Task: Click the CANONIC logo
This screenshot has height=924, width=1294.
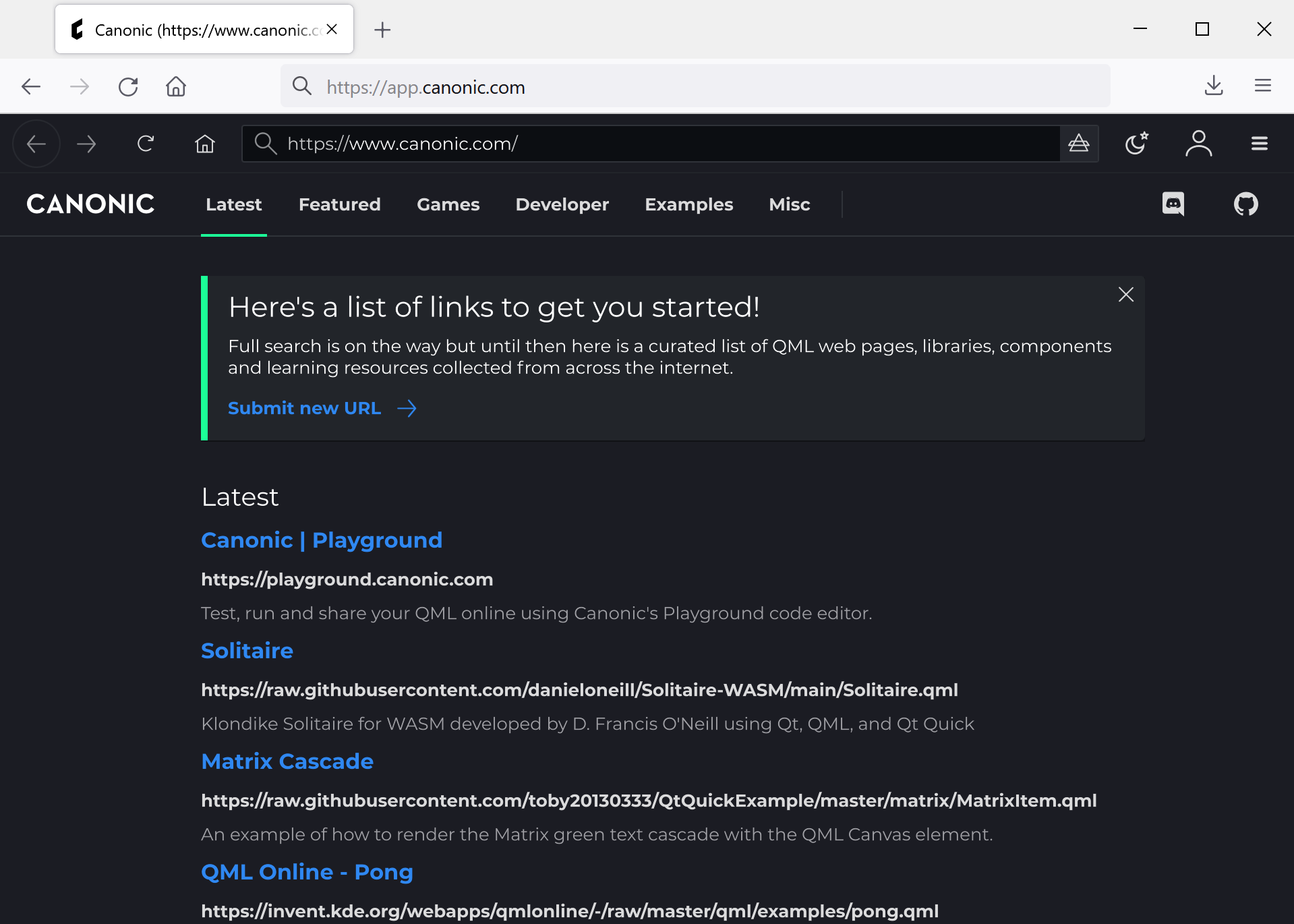Action: [x=90, y=204]
